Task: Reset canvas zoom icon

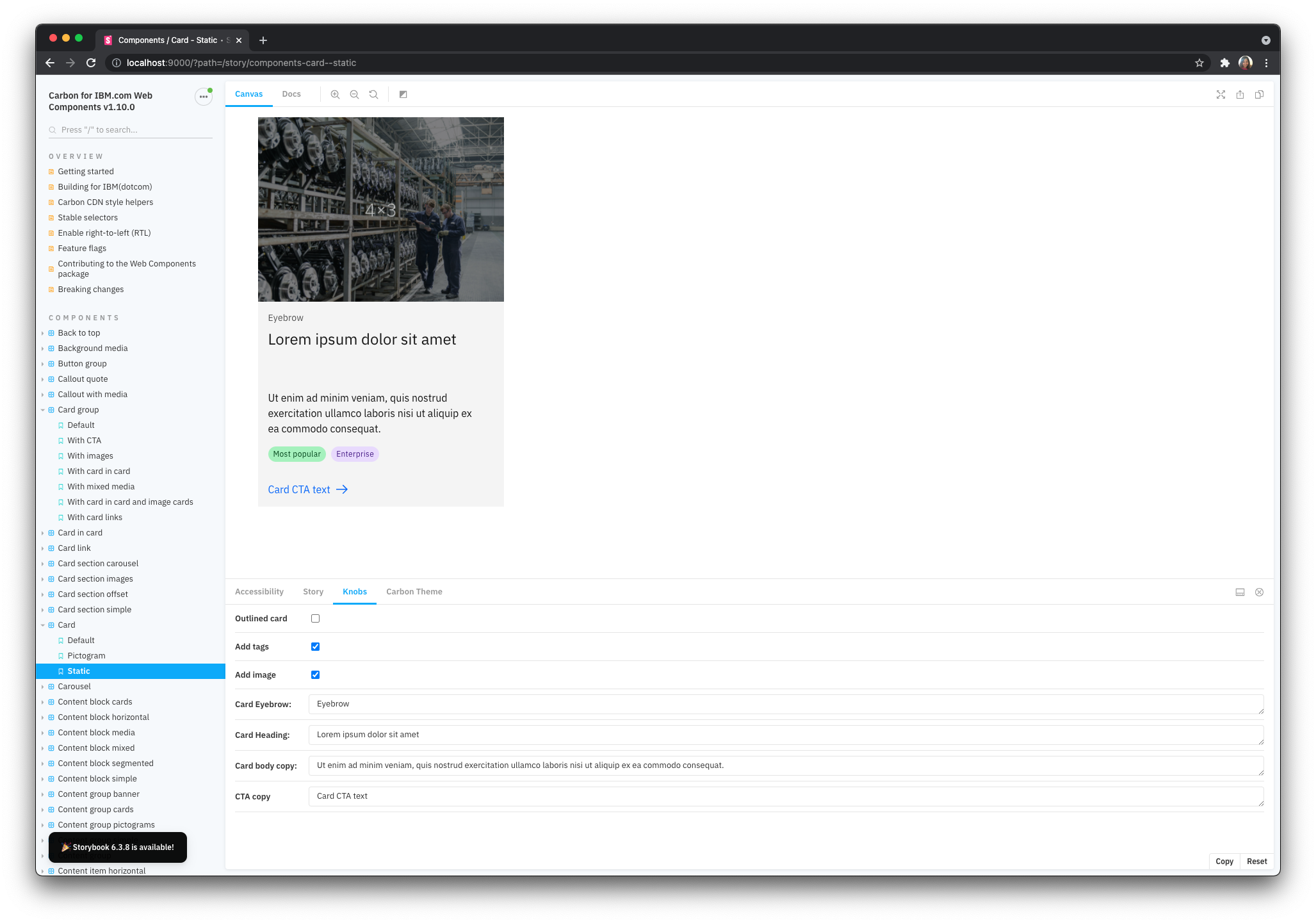Action: (373, 94)
